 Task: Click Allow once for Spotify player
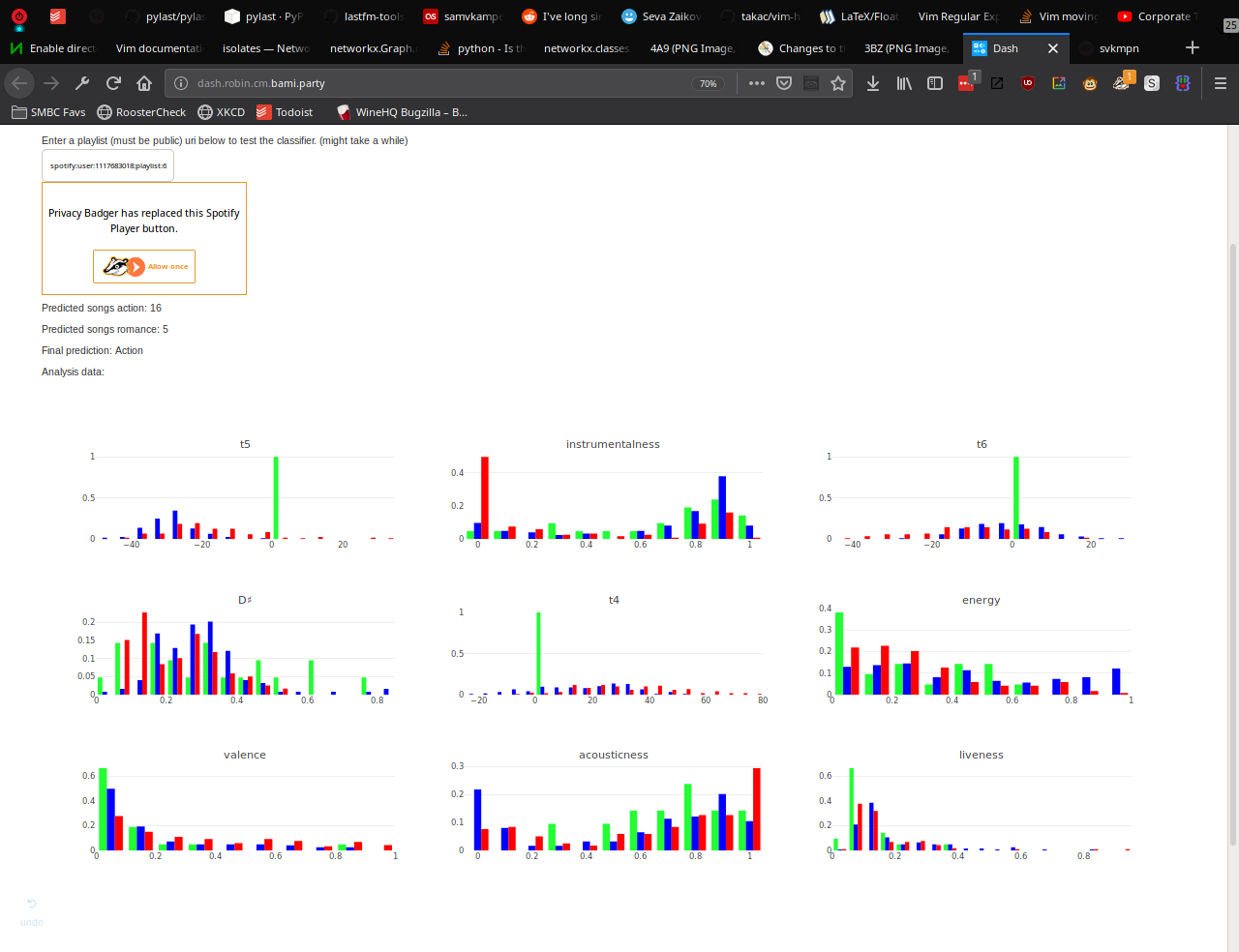coord(144,266)
